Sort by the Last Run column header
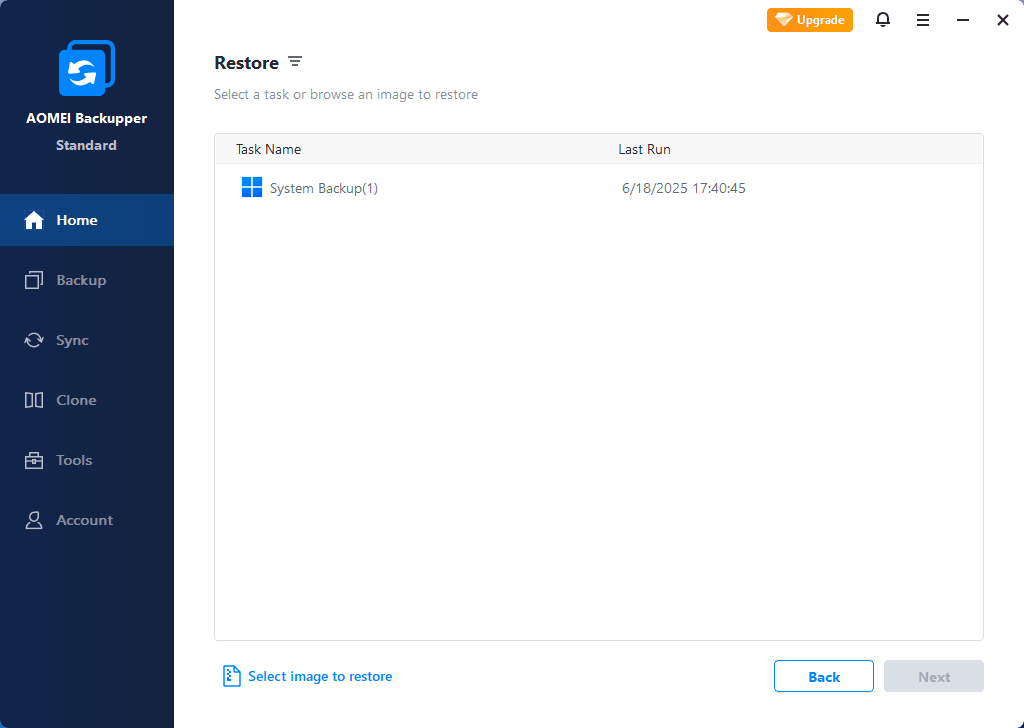 [x=644, y=149]
